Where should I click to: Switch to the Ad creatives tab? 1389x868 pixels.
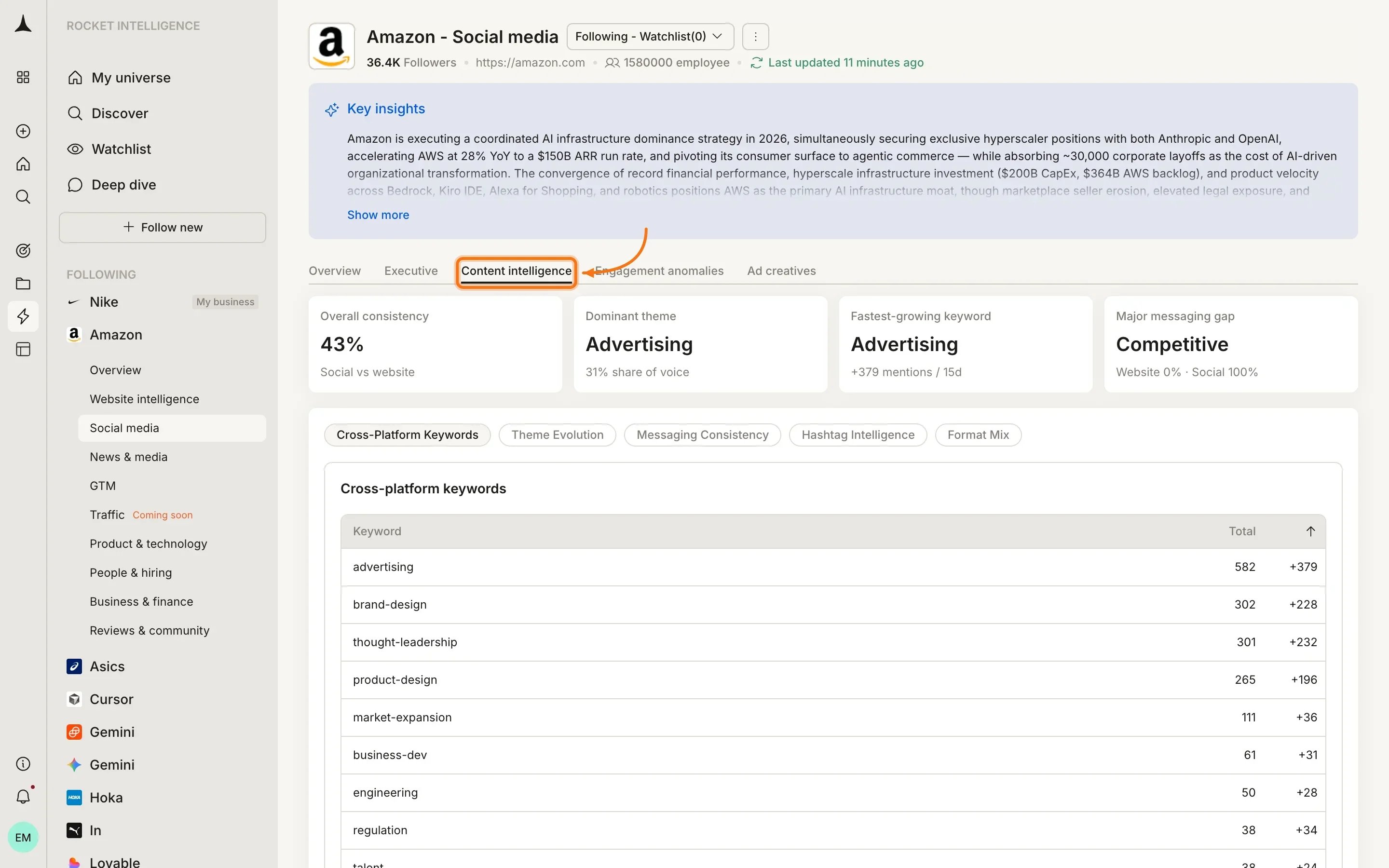click(x=781, y=271)
